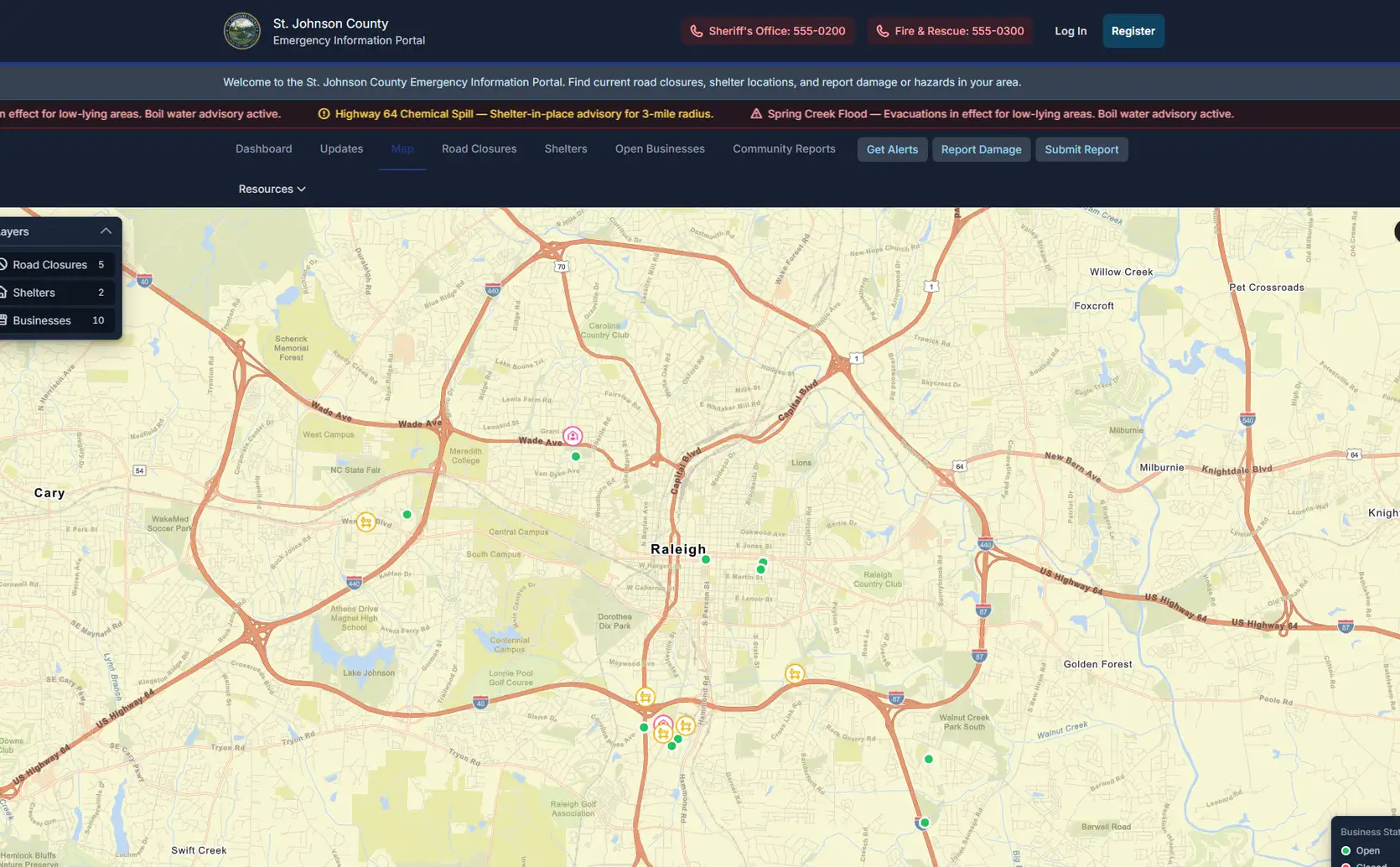Image resolution: width=1400 pixels, height=867 pixels.
Task: Expand the Resources dropdown menu
Action: (272, 189)
